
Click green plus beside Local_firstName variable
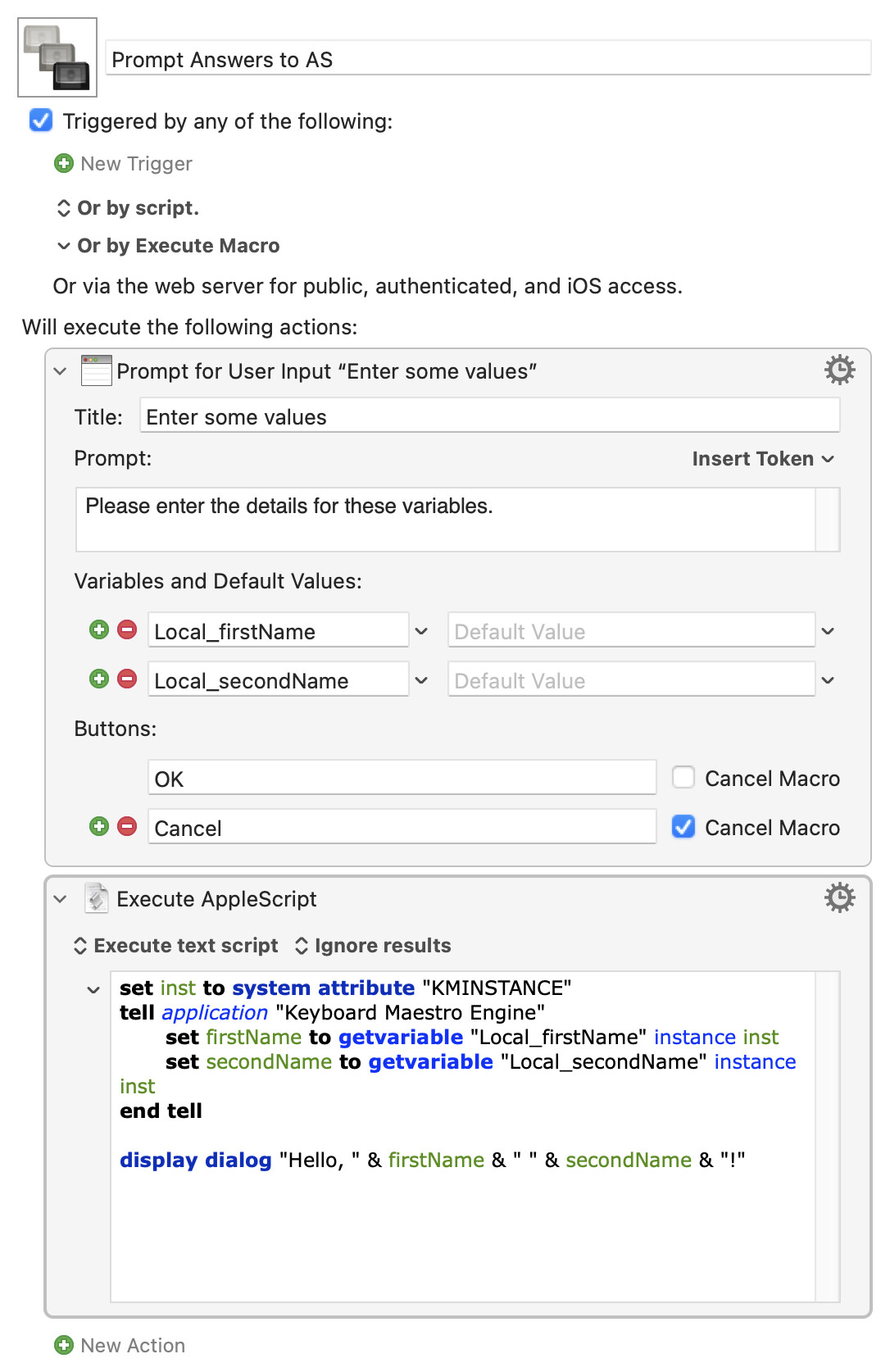[x=99, y=629]
